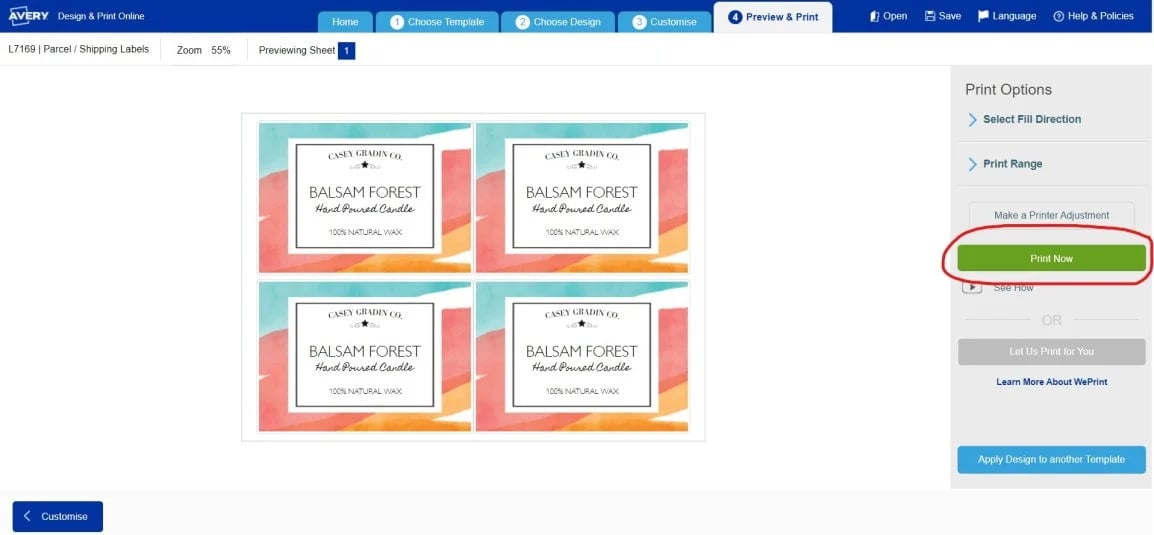1154x535 pixels.
Task: Click the Save disk icon
Action: click(x=930, y=16)
